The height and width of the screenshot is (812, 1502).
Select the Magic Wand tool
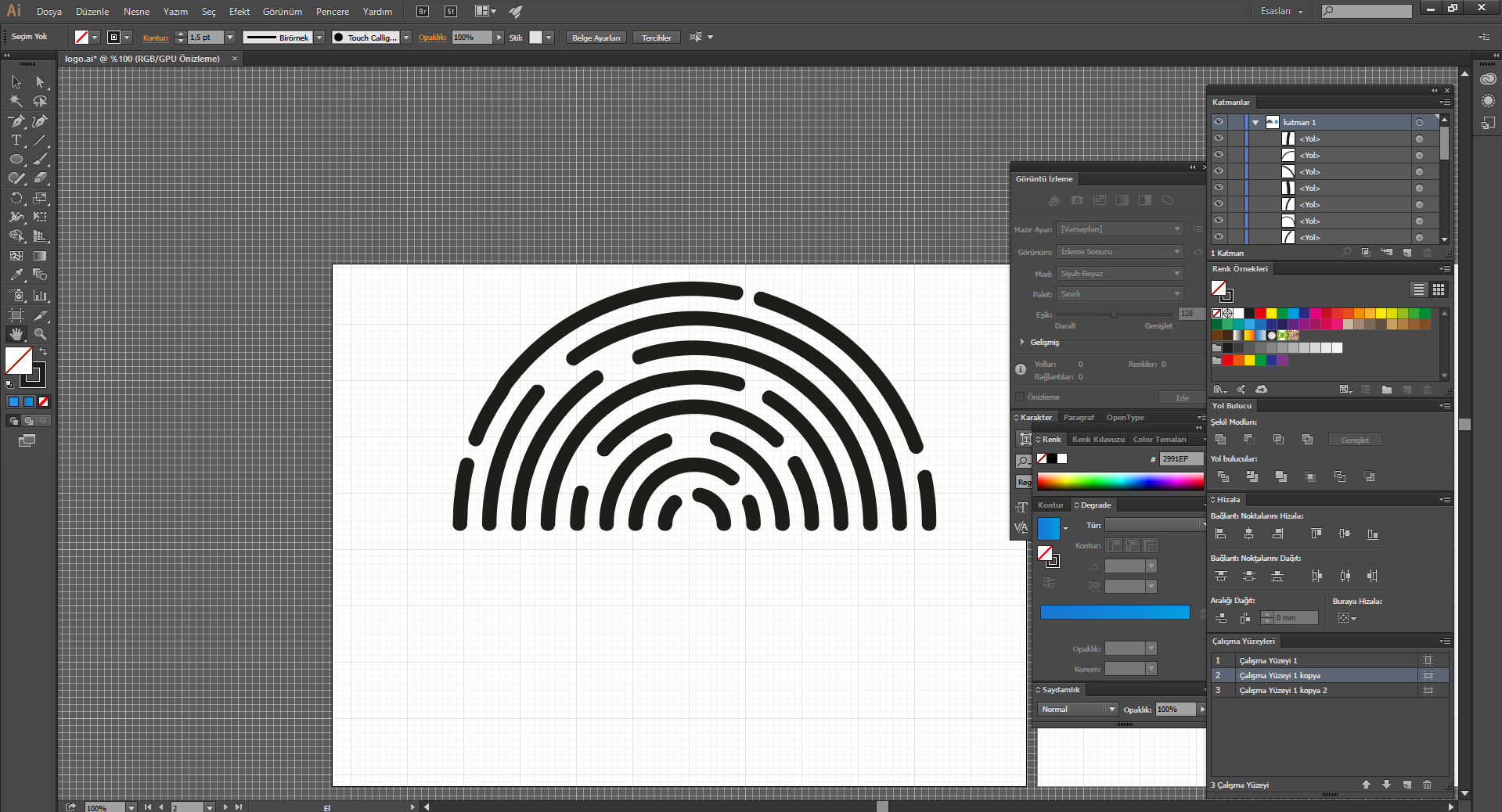[x=16, y=101]
